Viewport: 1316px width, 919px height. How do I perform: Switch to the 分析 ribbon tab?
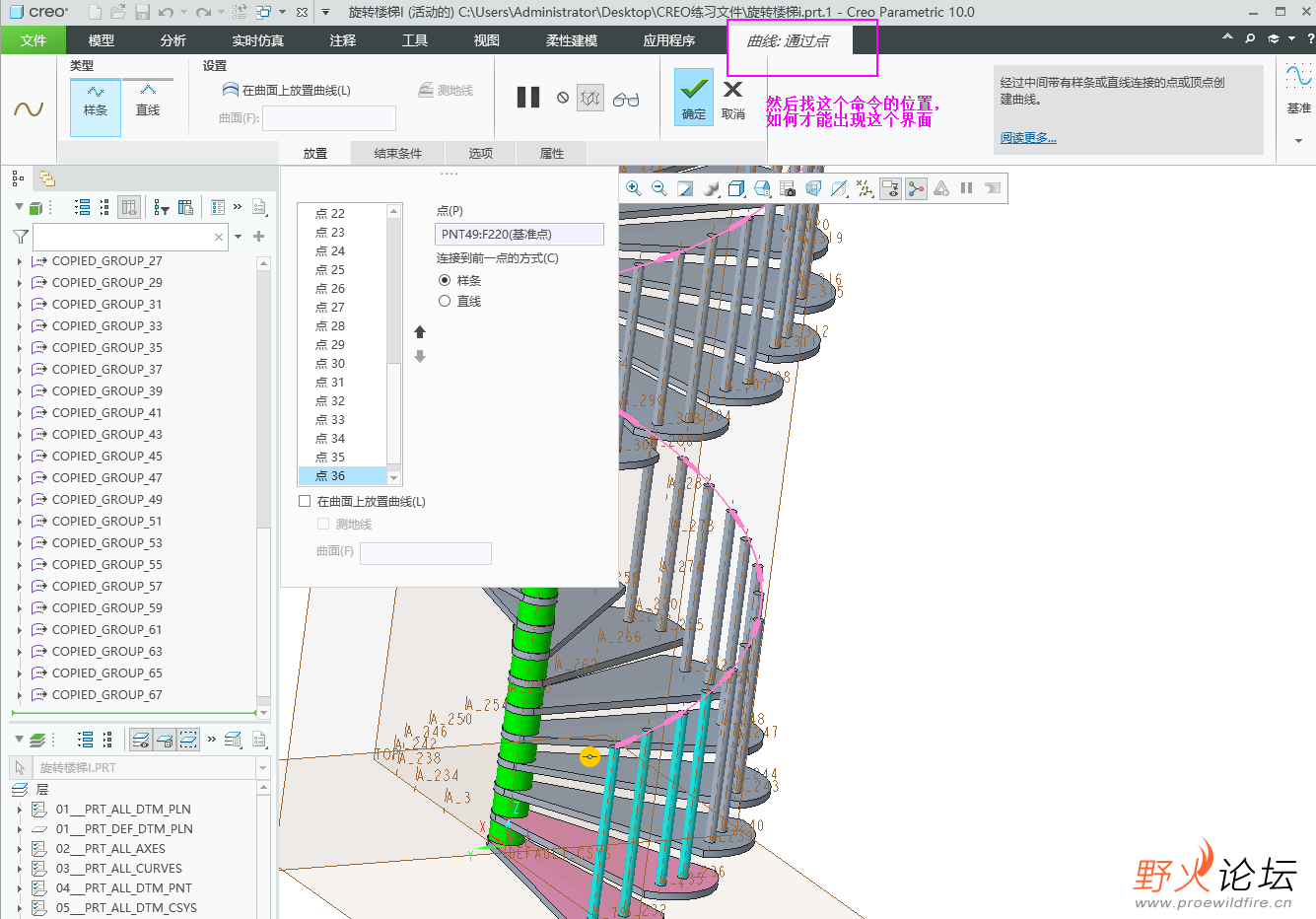pos(173,40)
